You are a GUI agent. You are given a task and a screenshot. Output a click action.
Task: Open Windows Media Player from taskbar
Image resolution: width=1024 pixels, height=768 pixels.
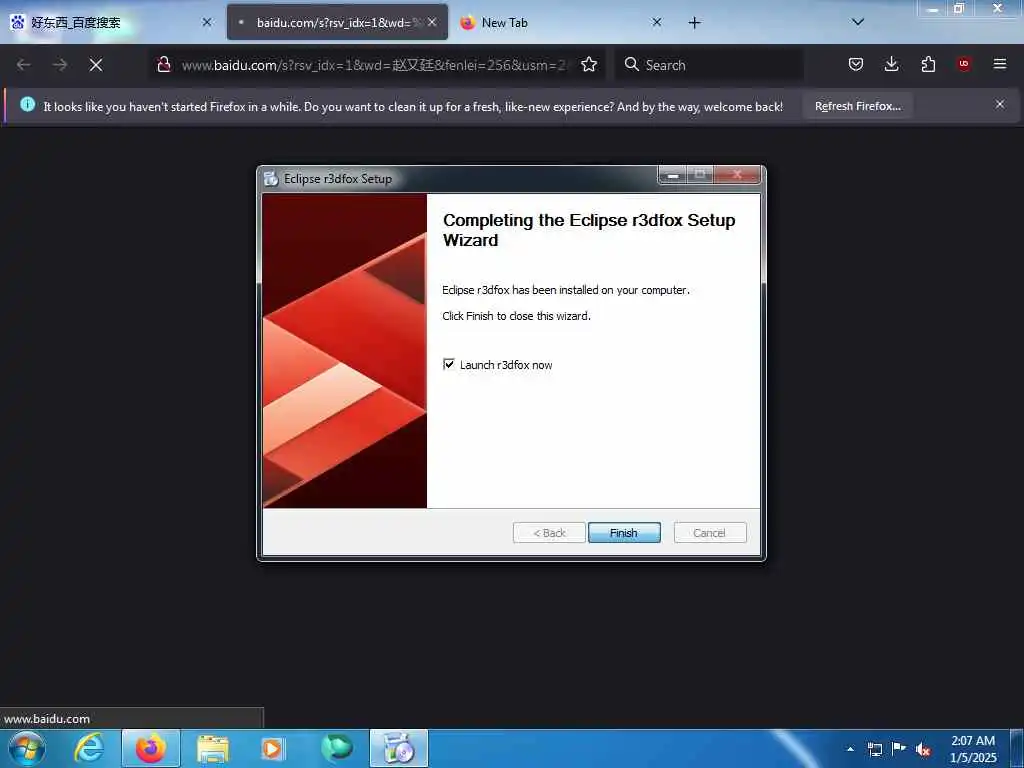click(272, 748)
